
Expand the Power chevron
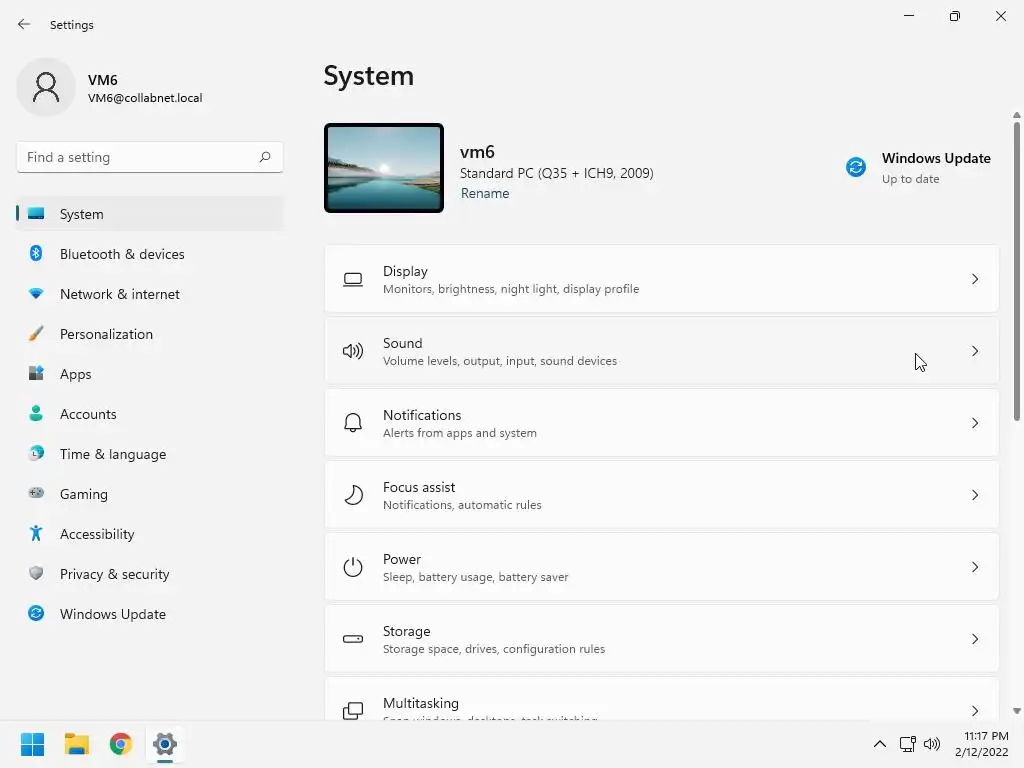pos(974,567)
